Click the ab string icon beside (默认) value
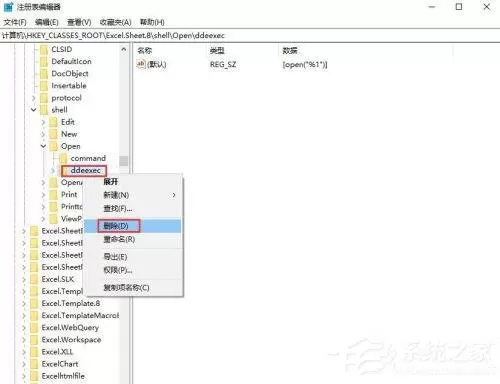The image size is (500, 384). click(x=141, y=64)
